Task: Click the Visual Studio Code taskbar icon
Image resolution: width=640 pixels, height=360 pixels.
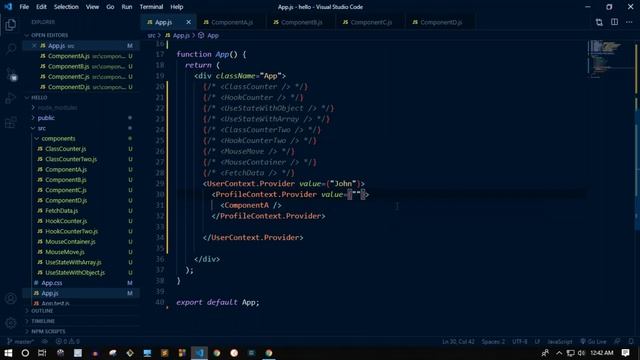Action: pos(199,353)
